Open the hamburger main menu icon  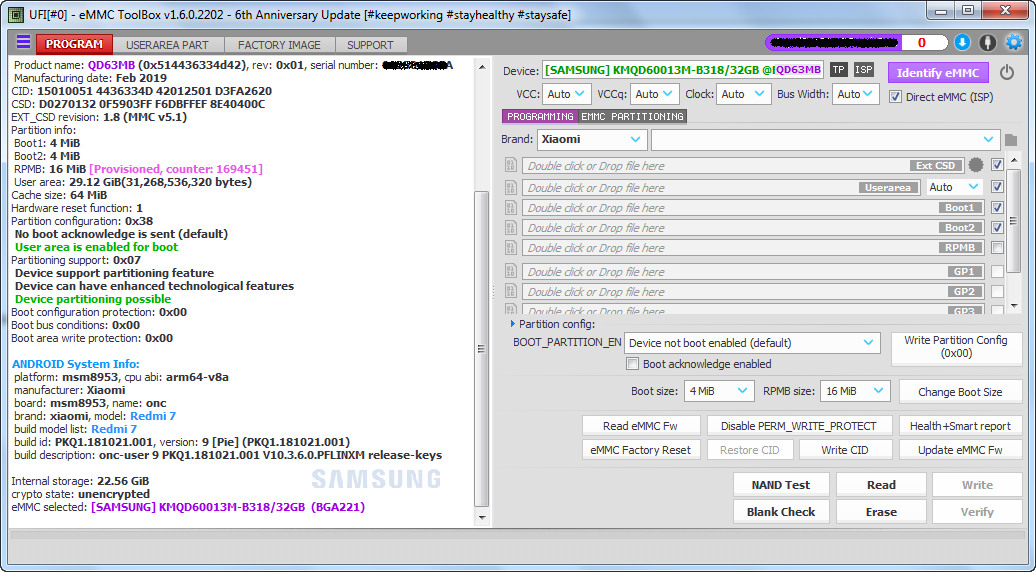pos(23,43)
